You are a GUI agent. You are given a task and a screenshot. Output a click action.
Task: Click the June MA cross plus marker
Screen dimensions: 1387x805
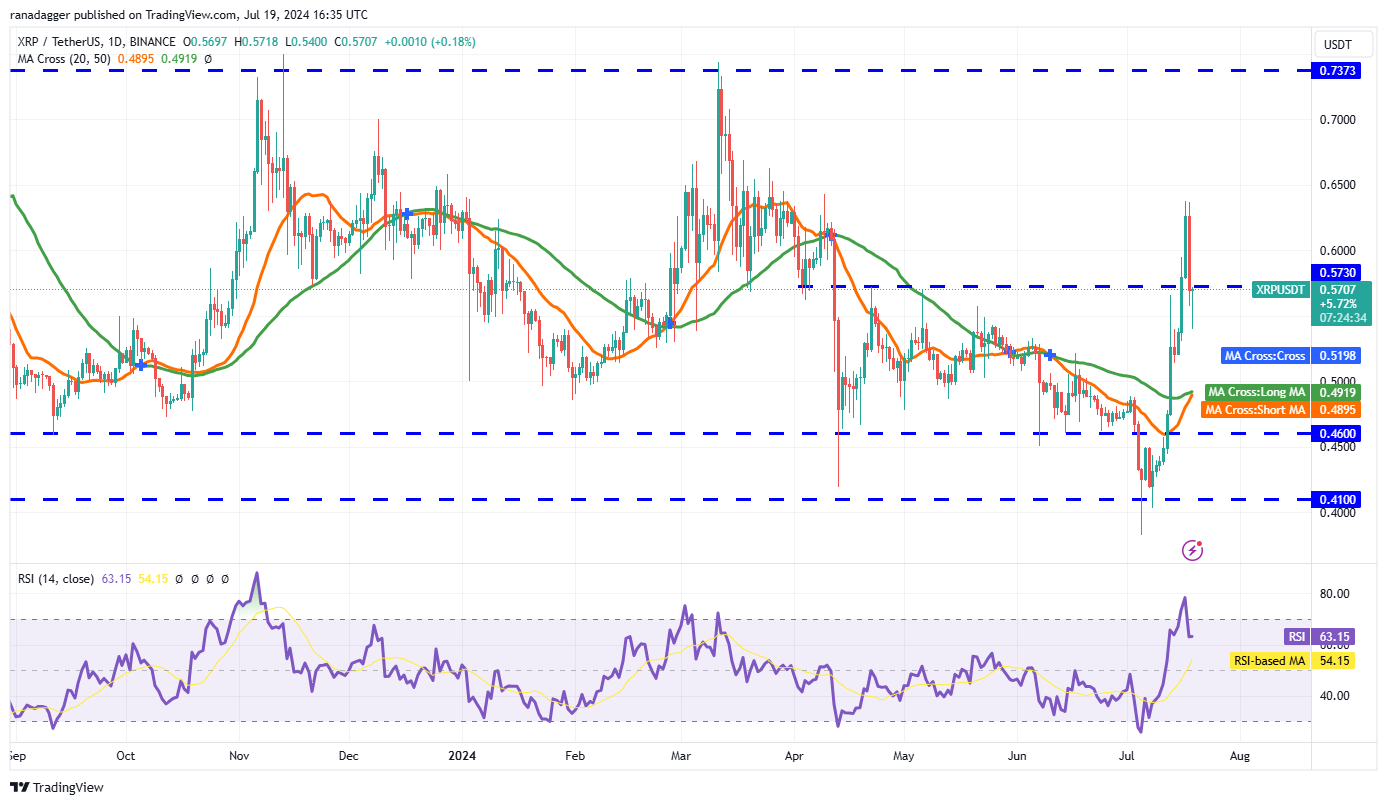[1050, 355]
